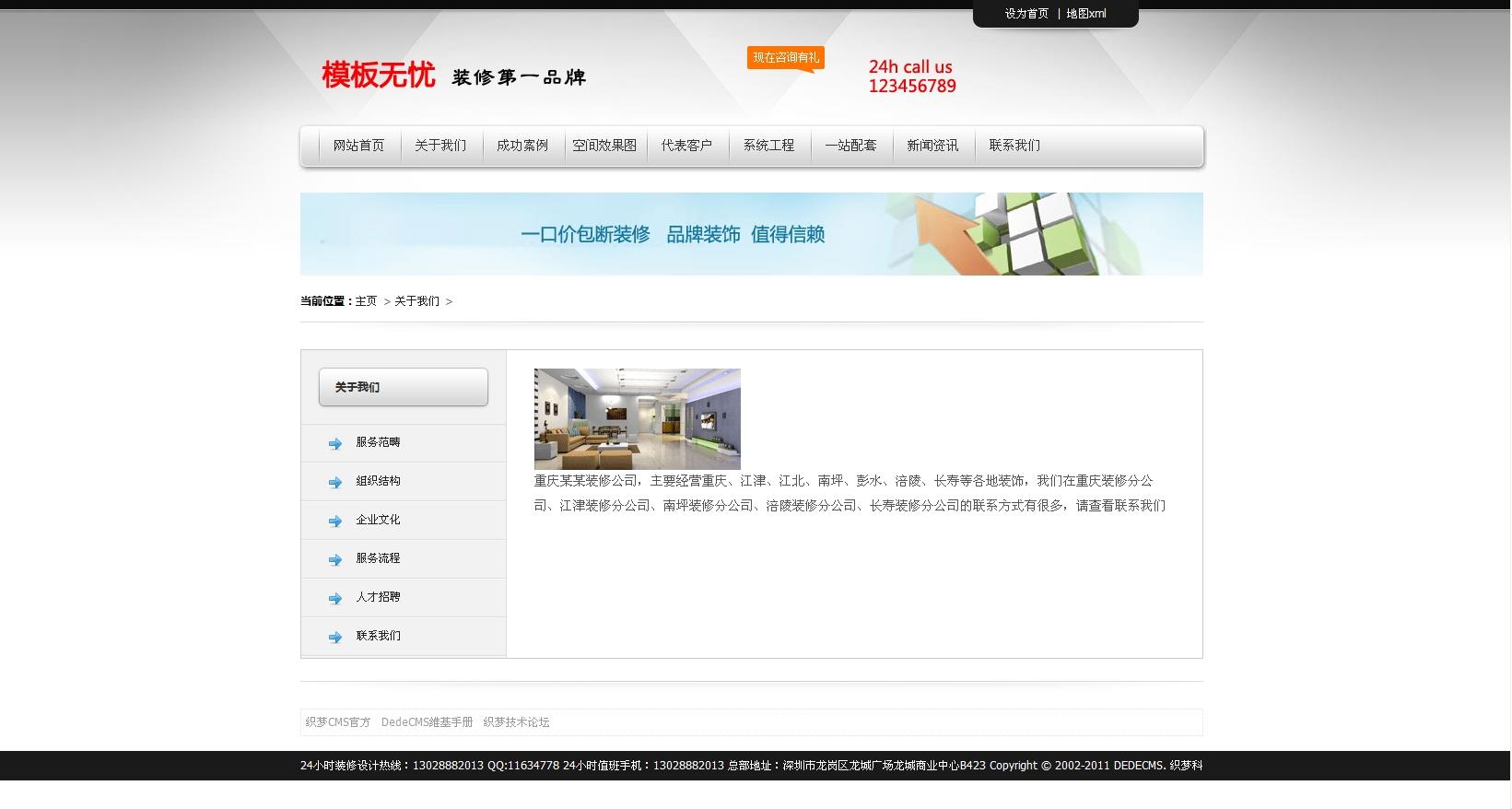Click the arrow icon beside 组织结构
This screenshot has height=809, width=1512.
coord(335,482)
